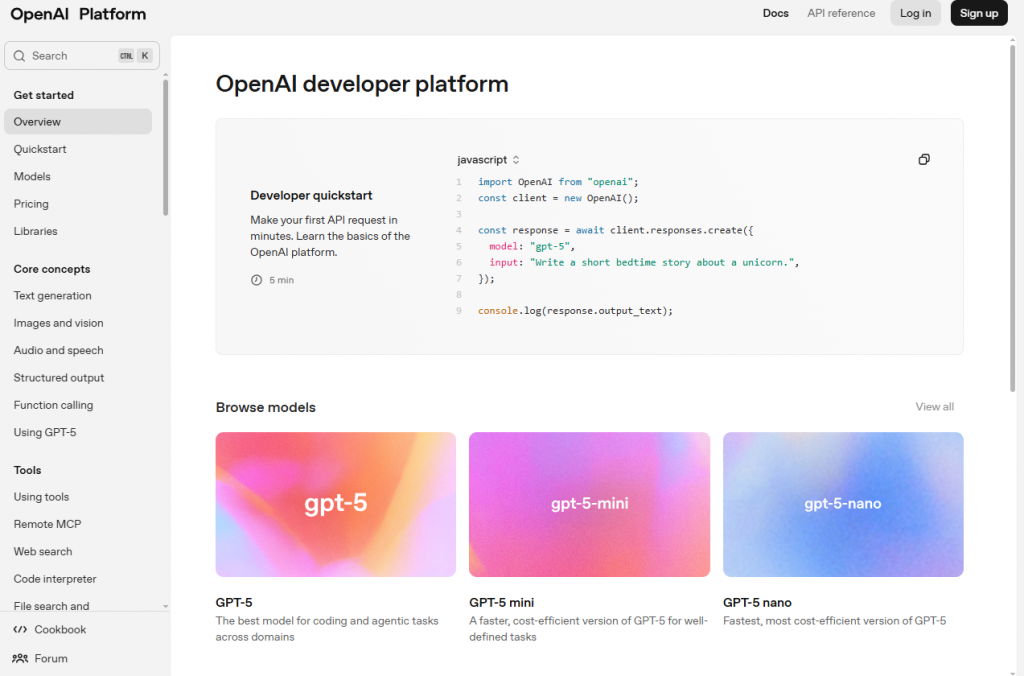Click the gpt-5-nano model thumbnail
The image size is (1024, 676).
point(842,504)
